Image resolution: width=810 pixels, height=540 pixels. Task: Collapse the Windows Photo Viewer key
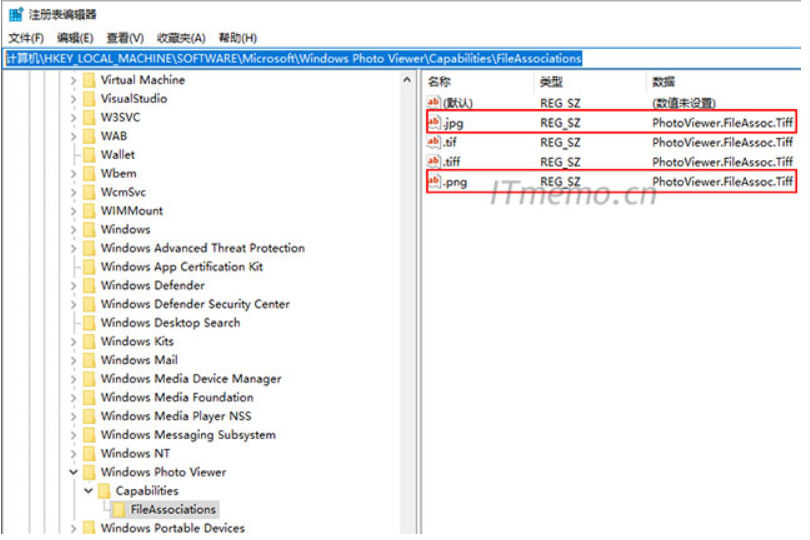coord(73,472)
